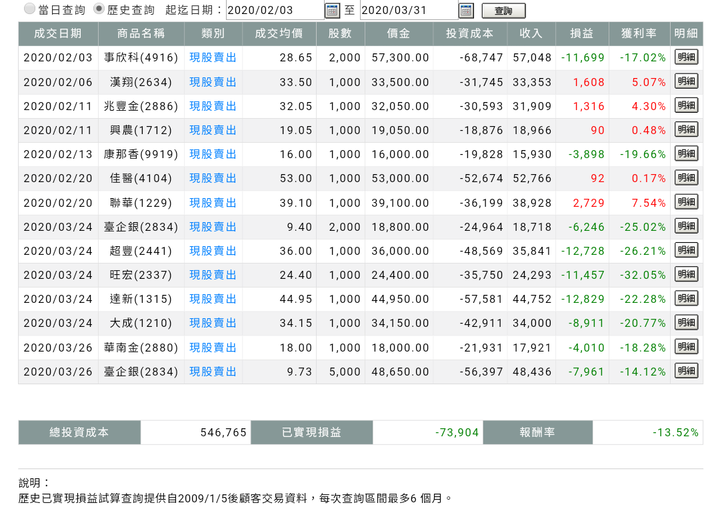
Task: Open 明細 details for 旺宏(2337)
Action: pyautogui.click(x=686, y=274)
